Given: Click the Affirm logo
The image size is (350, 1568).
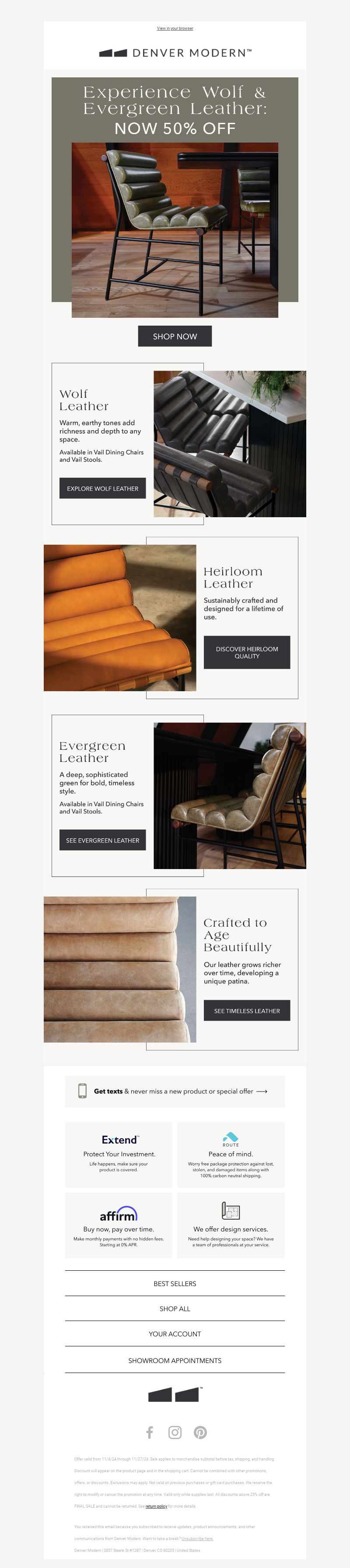Looking at the screenshot, I should [x=119, y=1214].
